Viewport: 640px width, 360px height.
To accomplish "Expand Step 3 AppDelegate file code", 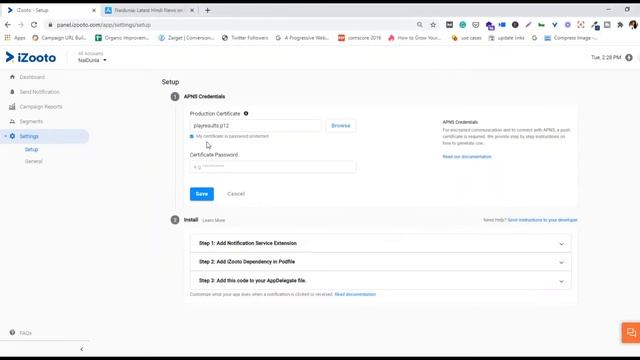I will [381, 281].
